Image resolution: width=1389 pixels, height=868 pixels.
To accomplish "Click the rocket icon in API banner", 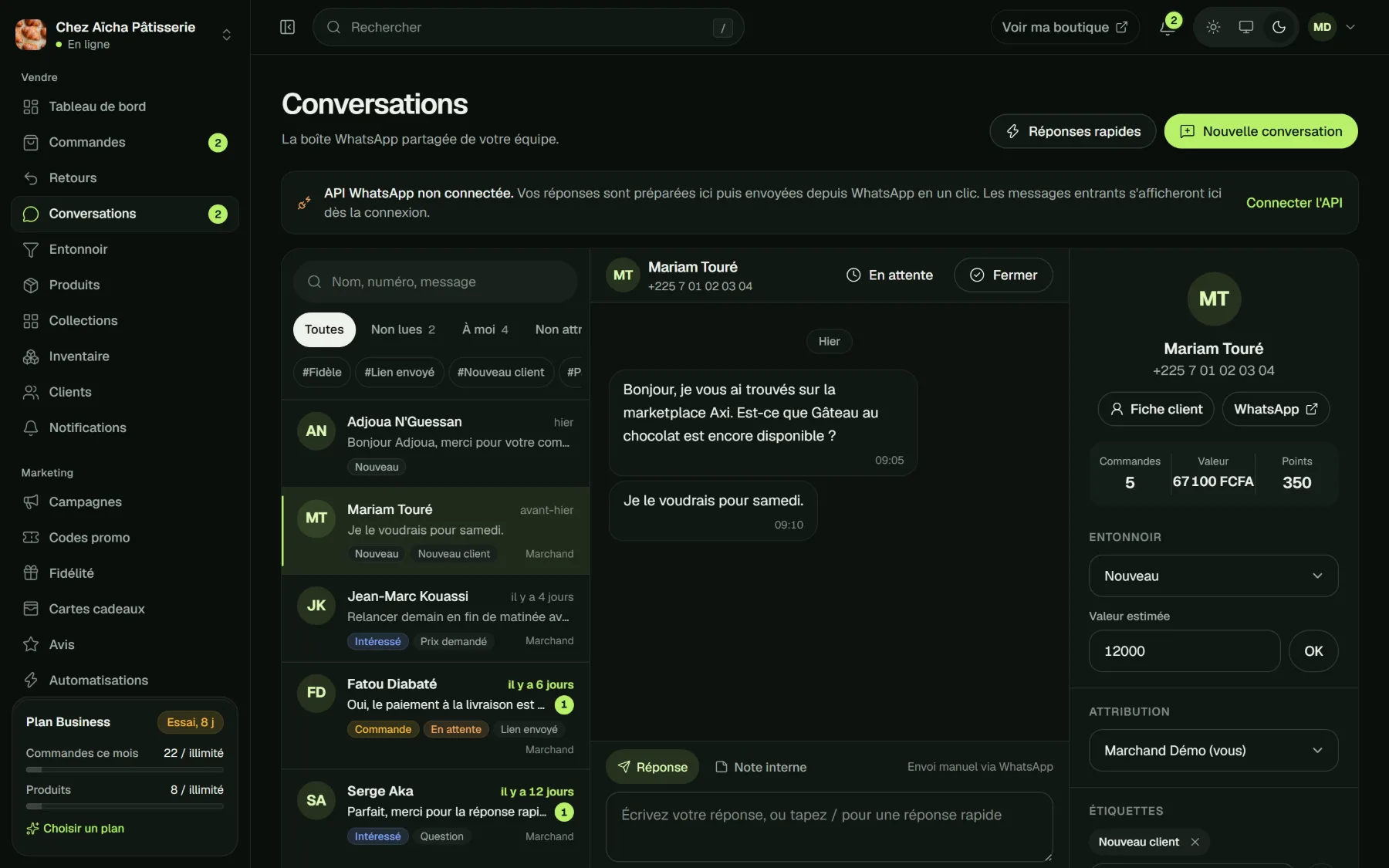I will point(304,203).
